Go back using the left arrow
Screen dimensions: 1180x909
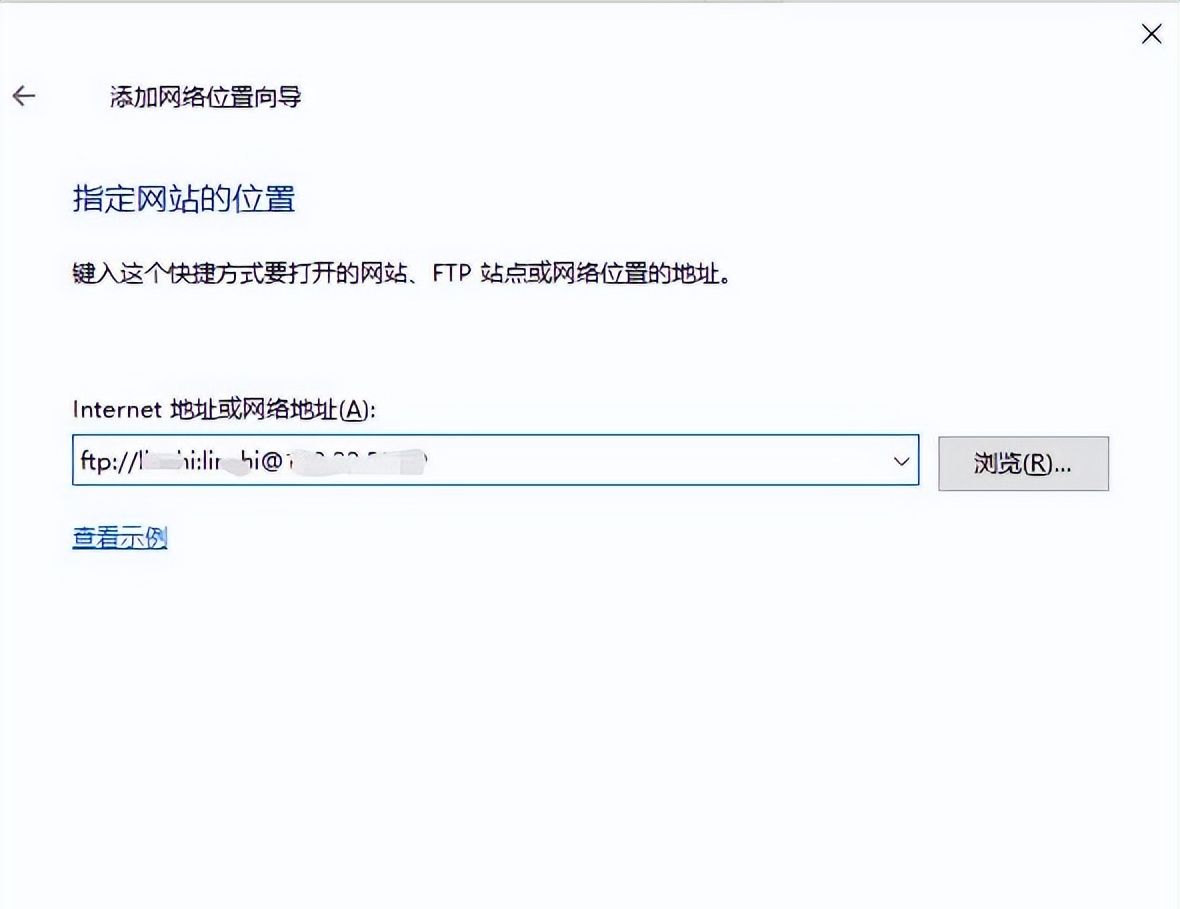point(24,96)
